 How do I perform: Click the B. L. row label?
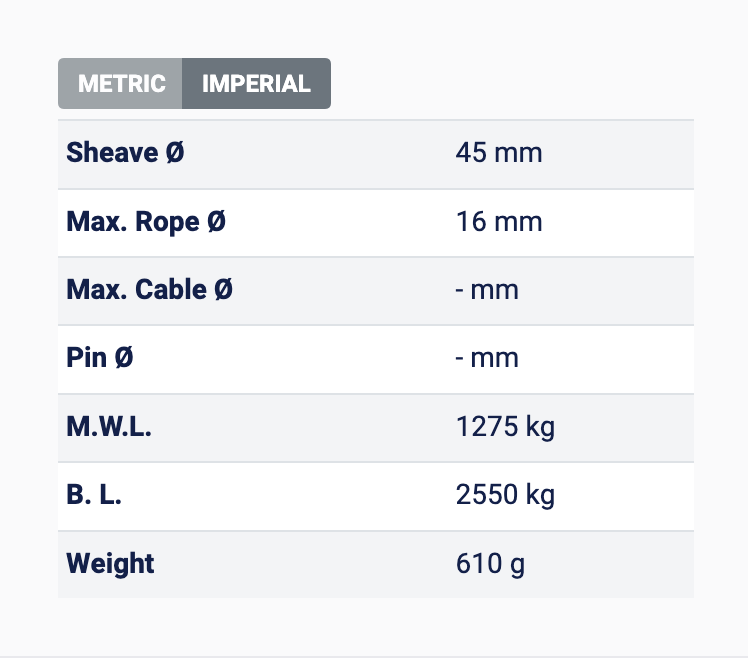click(94, 495)
